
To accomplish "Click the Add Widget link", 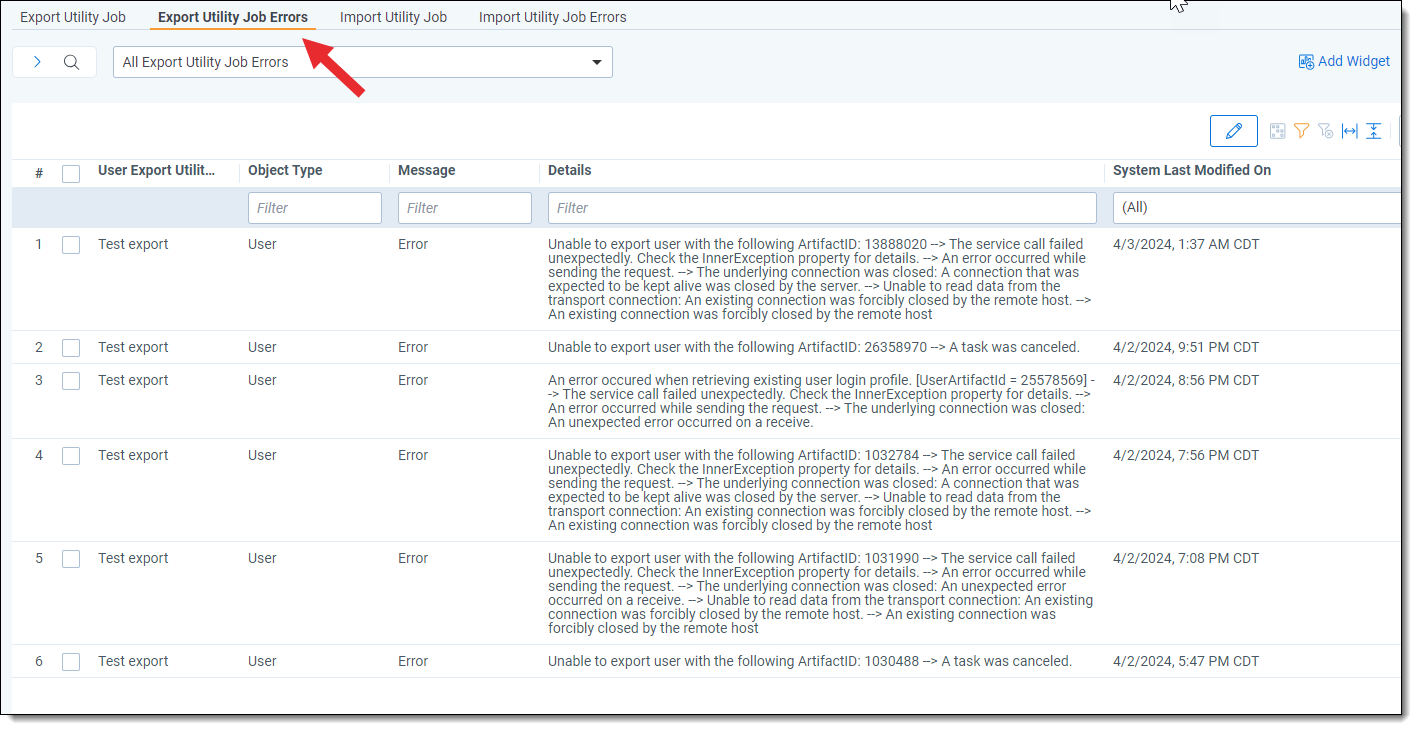I will pos(1353,62).
